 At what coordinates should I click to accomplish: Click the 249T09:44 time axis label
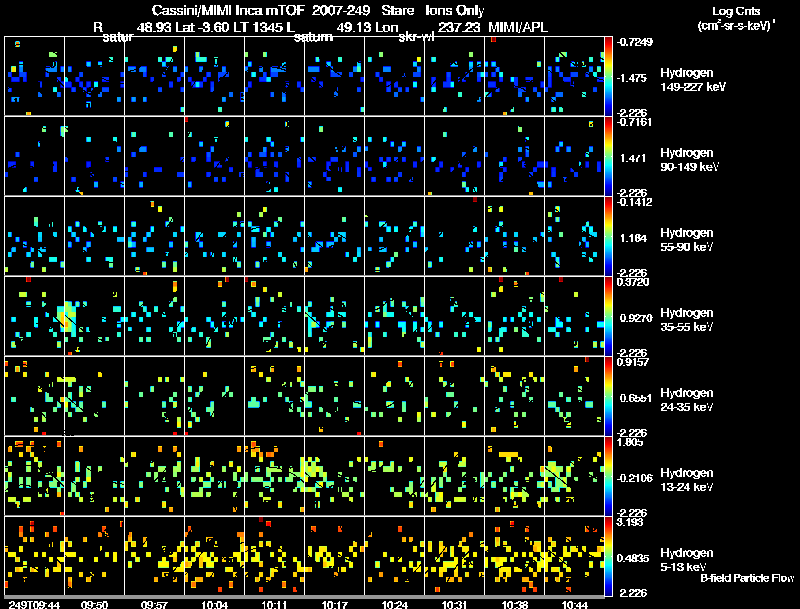pyautogui.click(x=34, y=605)
